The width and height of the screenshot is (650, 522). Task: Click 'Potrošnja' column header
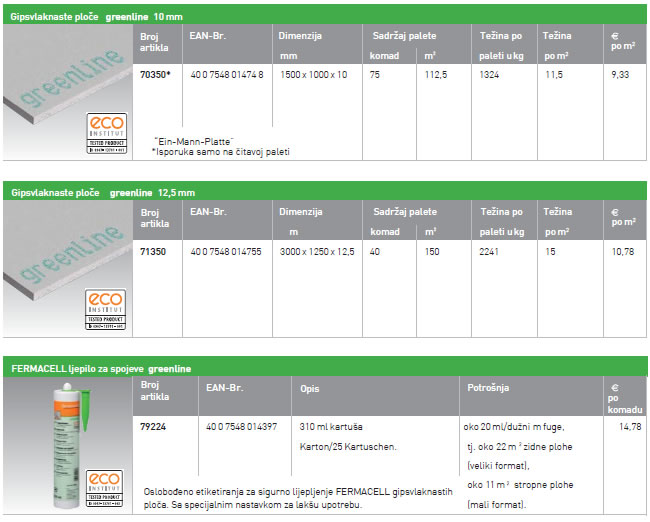point(488,388)
